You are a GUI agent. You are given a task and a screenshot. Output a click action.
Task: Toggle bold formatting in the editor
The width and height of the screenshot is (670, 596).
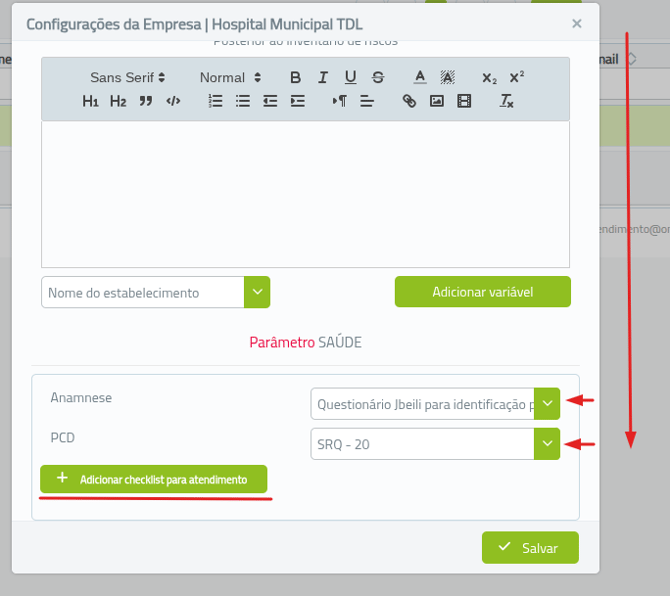coord(295,77)
